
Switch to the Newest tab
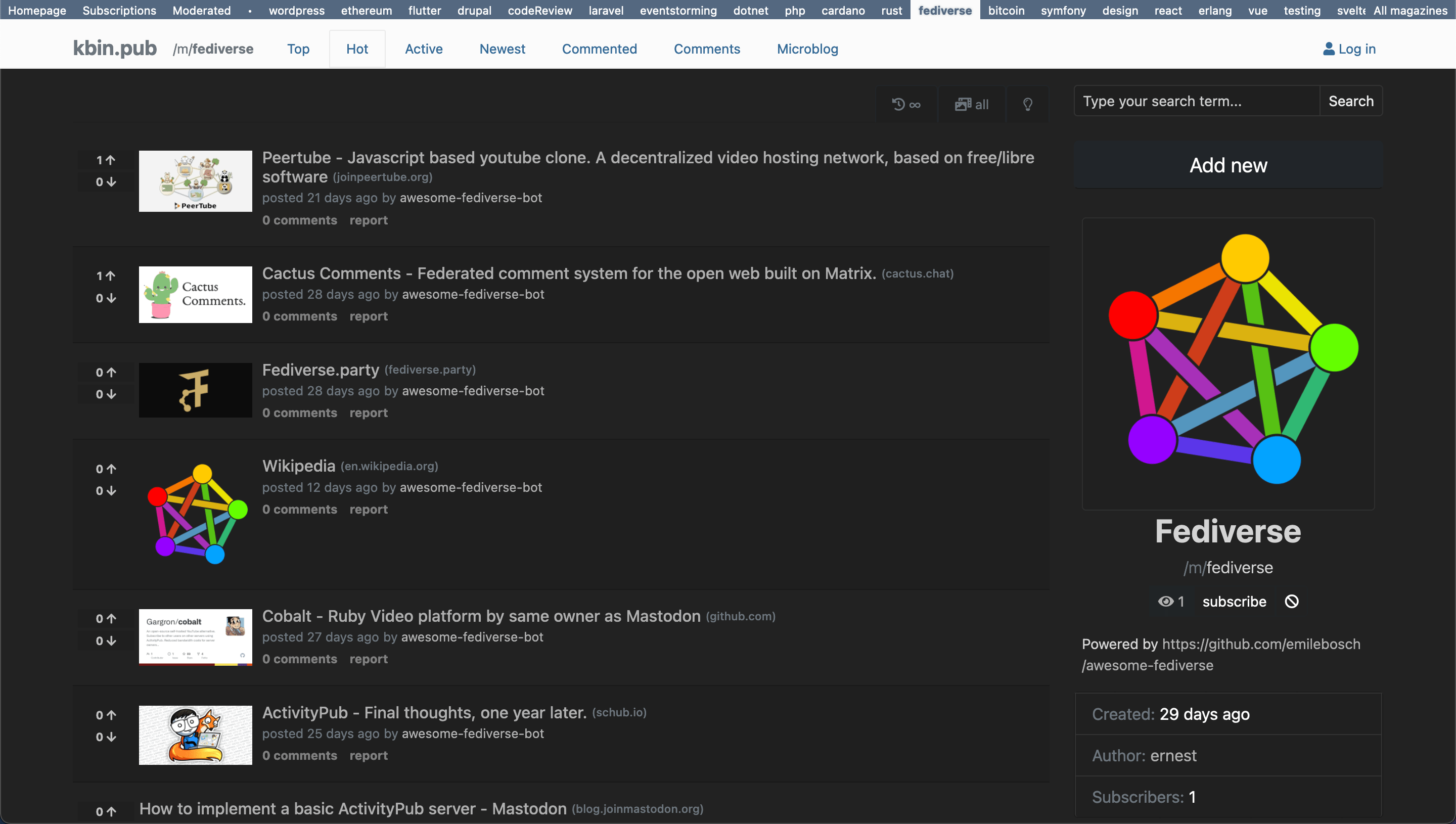[x=502, y=49]
